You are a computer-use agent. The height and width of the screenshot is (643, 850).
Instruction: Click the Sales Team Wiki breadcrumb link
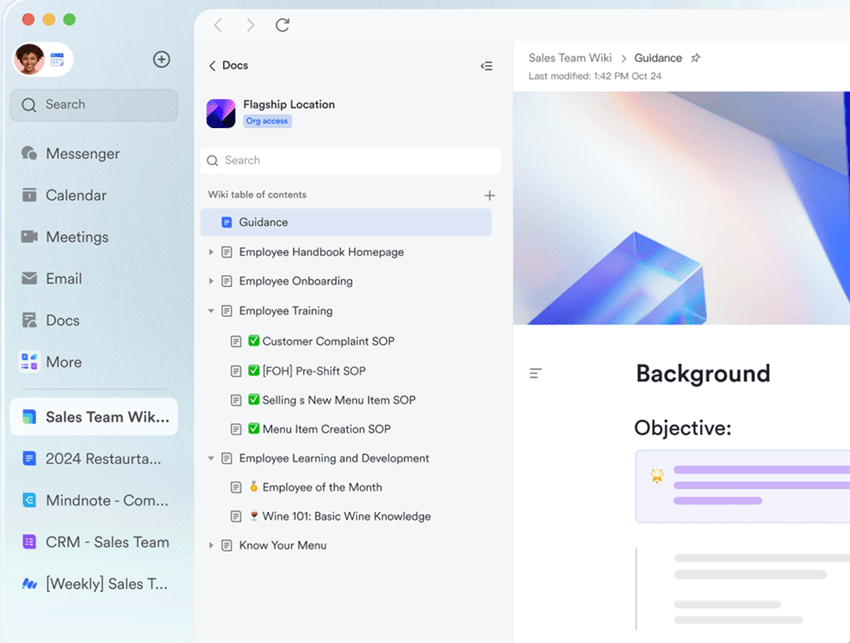[570, 58]
